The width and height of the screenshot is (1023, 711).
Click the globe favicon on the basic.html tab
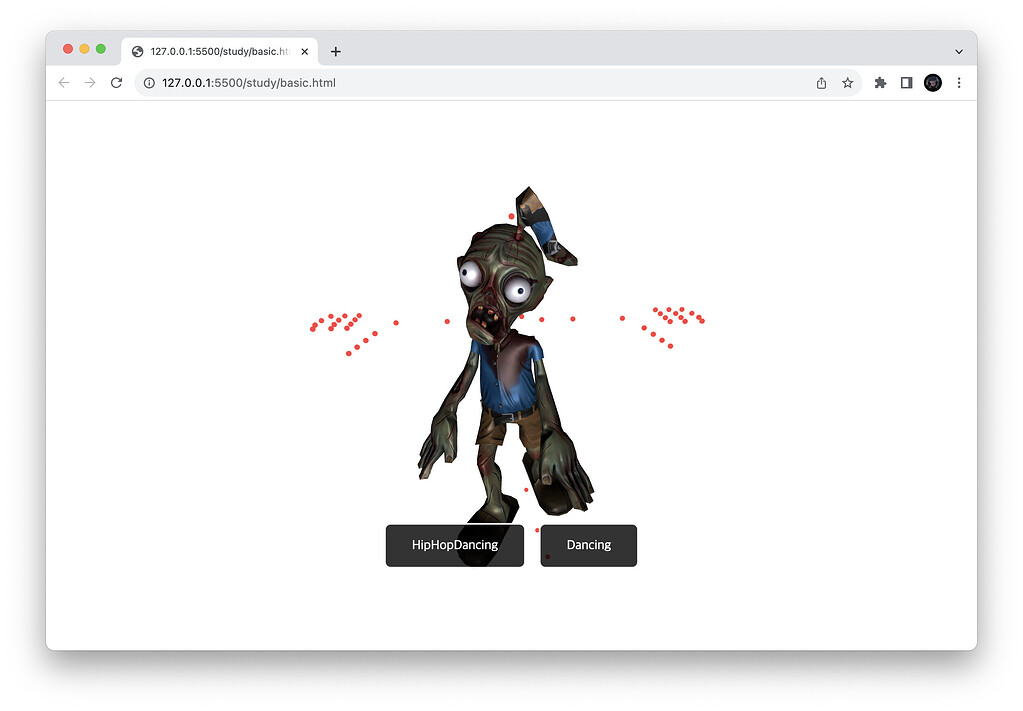click(137, 51)
